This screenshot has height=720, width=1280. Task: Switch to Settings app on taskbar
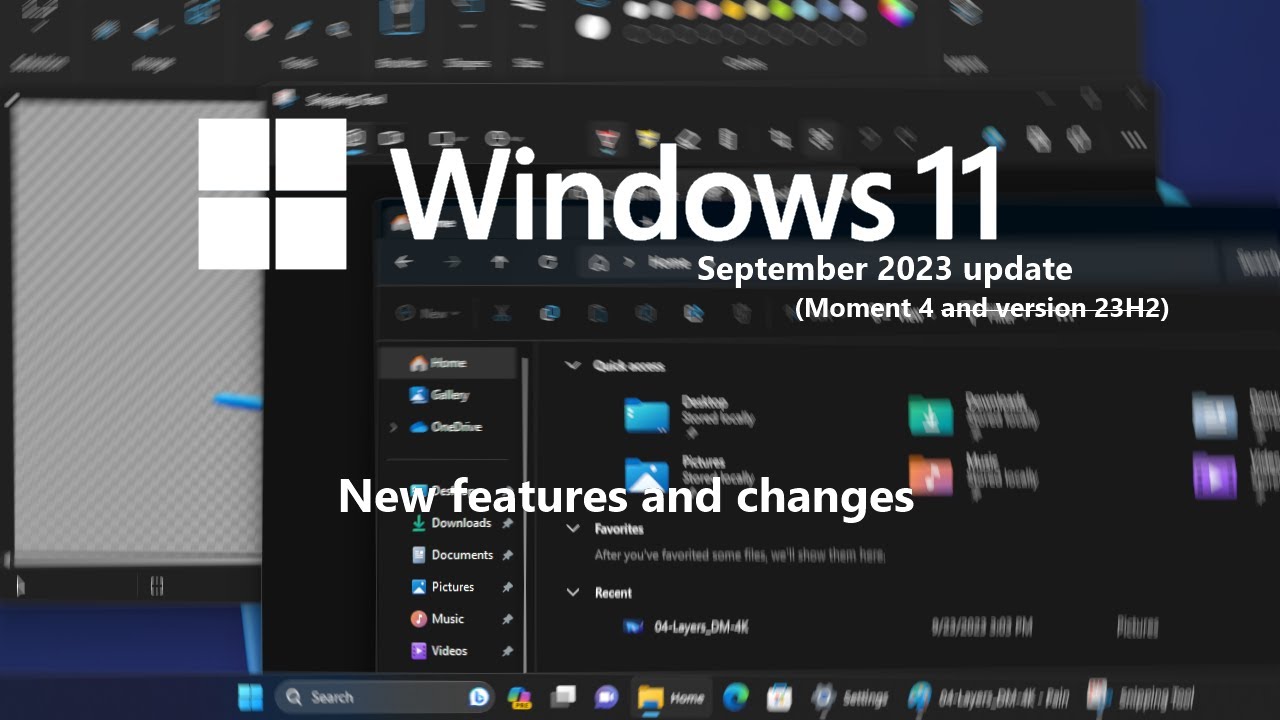pyautogui.click(x=850, y=697)
